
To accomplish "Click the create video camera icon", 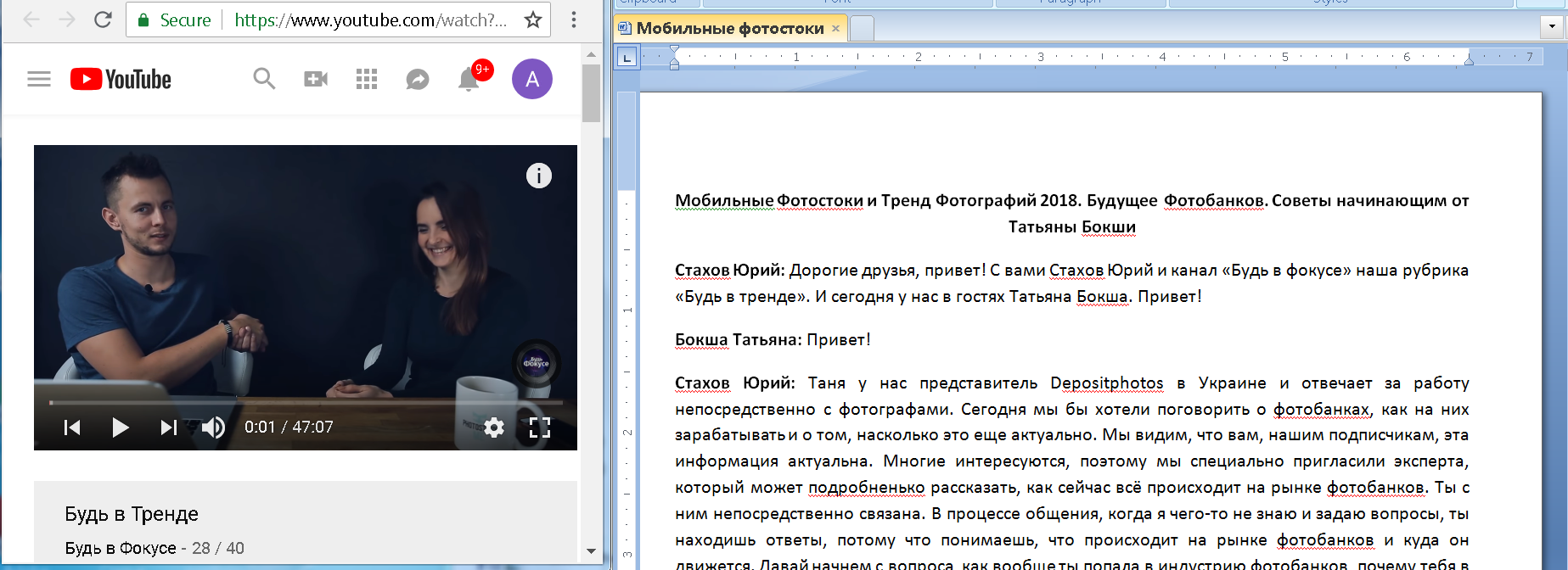I will [x=316, y=79].
